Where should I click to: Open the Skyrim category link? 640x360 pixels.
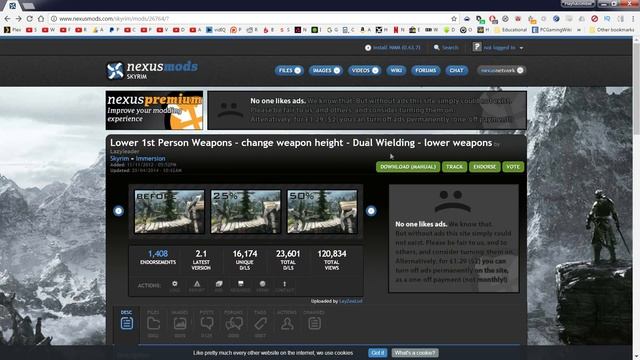[x=120, y=158]
